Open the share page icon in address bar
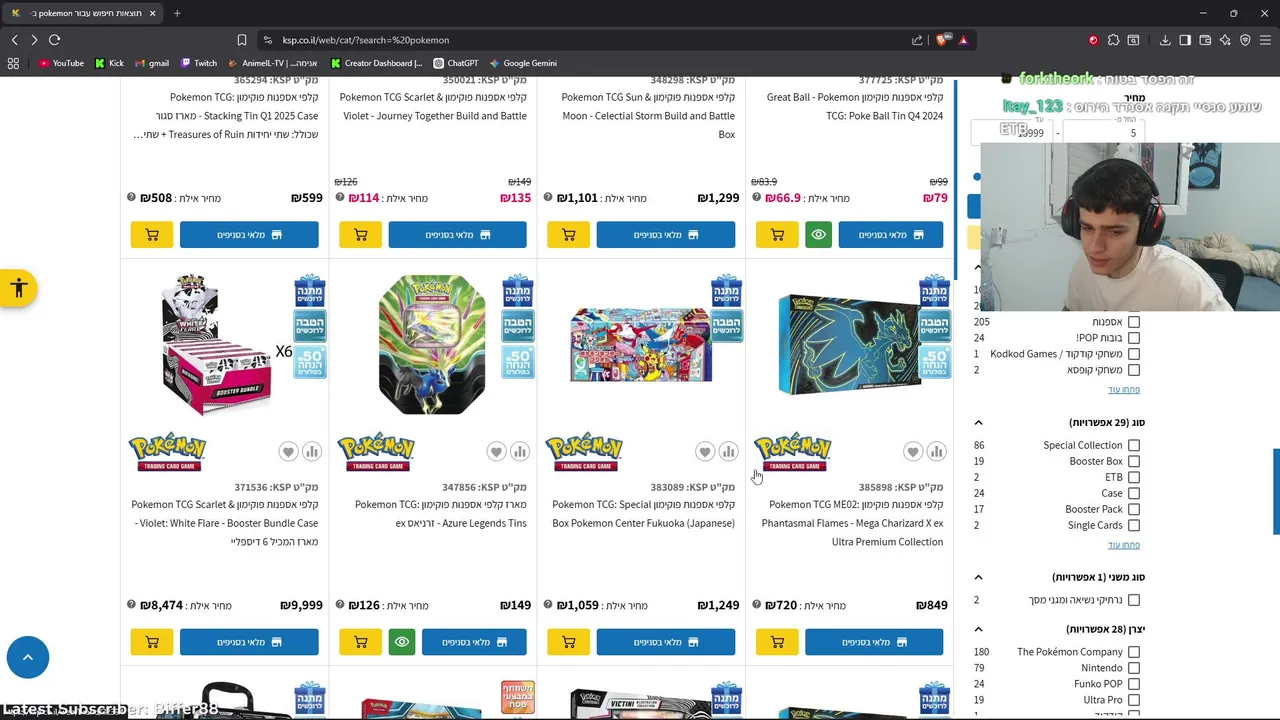Viewport: 1280px width, 720px height. tap(917, 40)
